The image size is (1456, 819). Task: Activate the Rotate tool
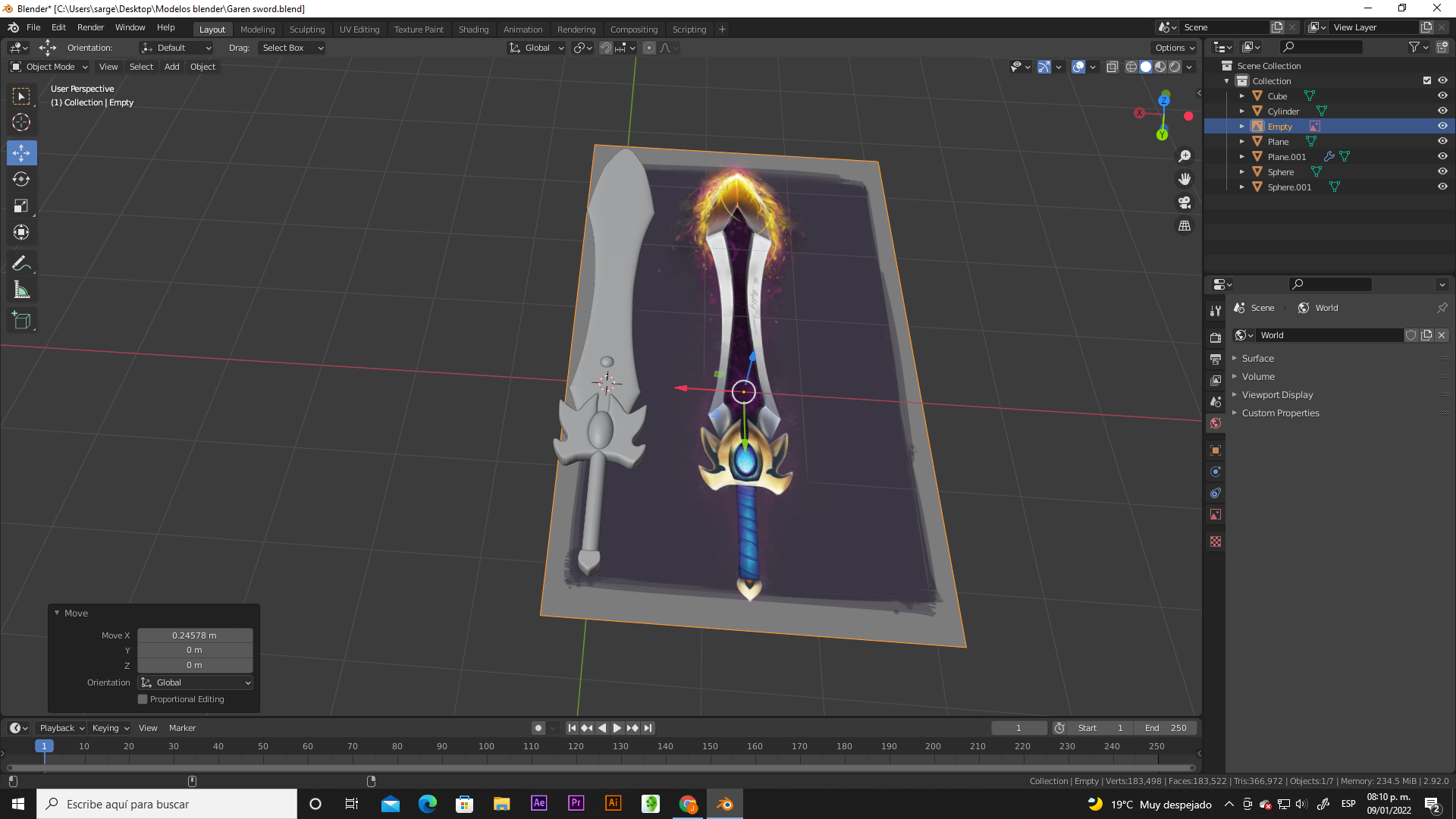coord(21,179)
